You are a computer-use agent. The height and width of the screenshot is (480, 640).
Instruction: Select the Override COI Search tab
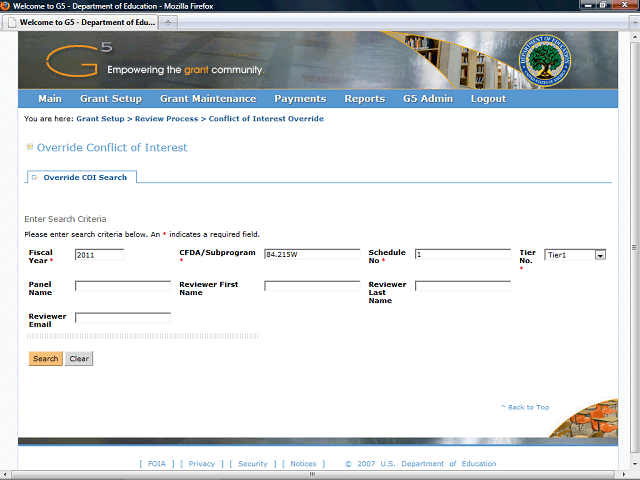point(82,177)
